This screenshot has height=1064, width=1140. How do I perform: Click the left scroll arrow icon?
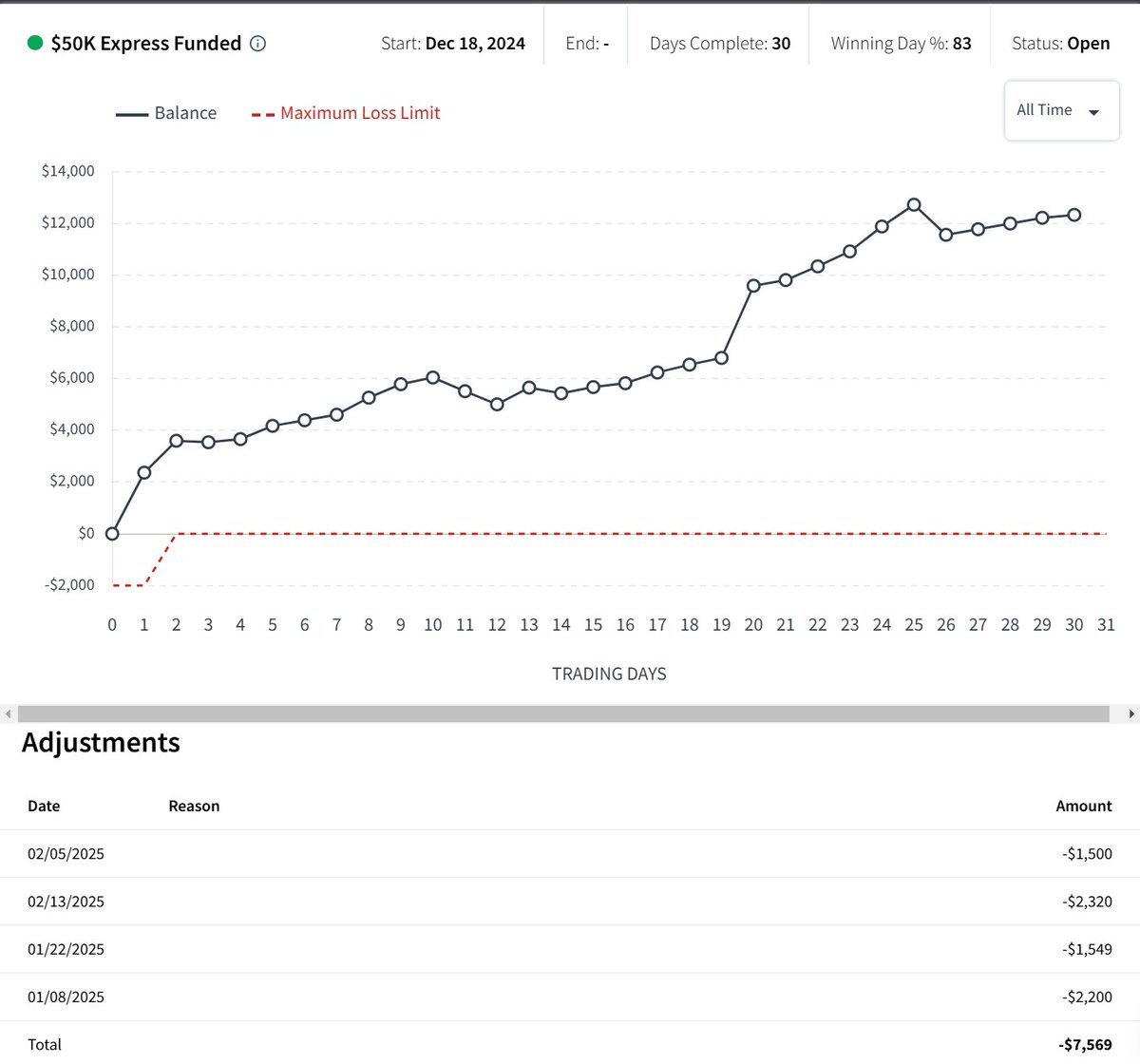pyautogui.click(x=8, y=712)
